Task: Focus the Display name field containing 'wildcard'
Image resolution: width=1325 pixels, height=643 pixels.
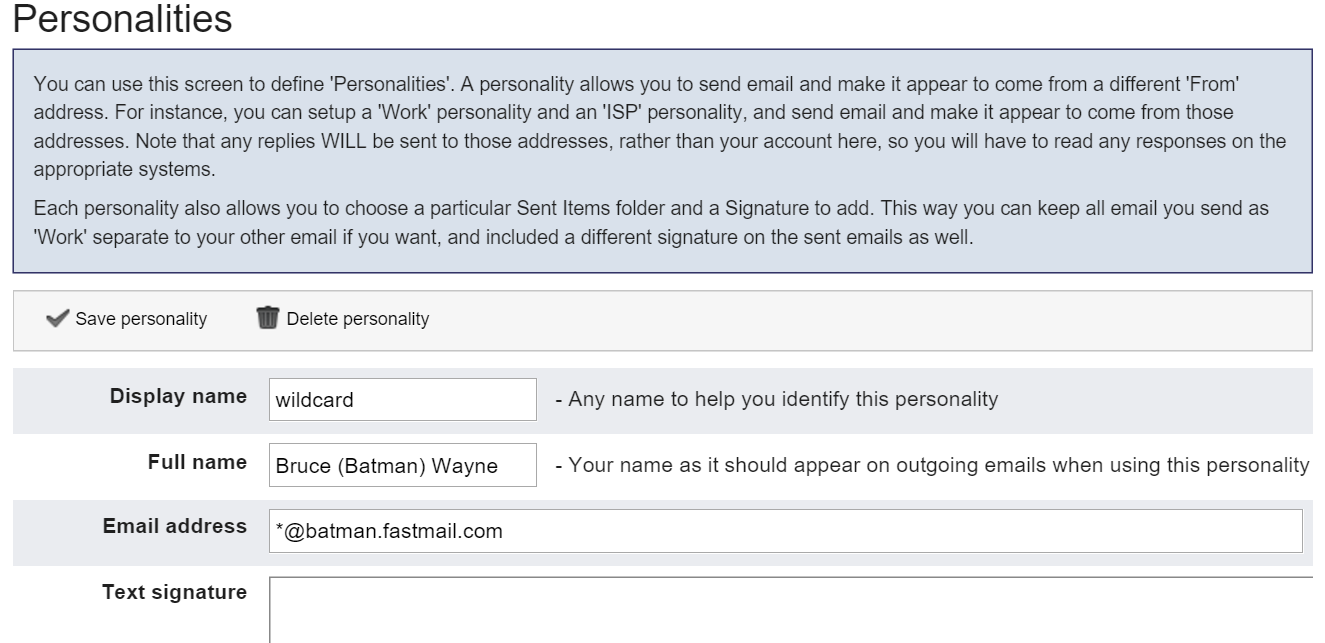Action: coord(403,400)
